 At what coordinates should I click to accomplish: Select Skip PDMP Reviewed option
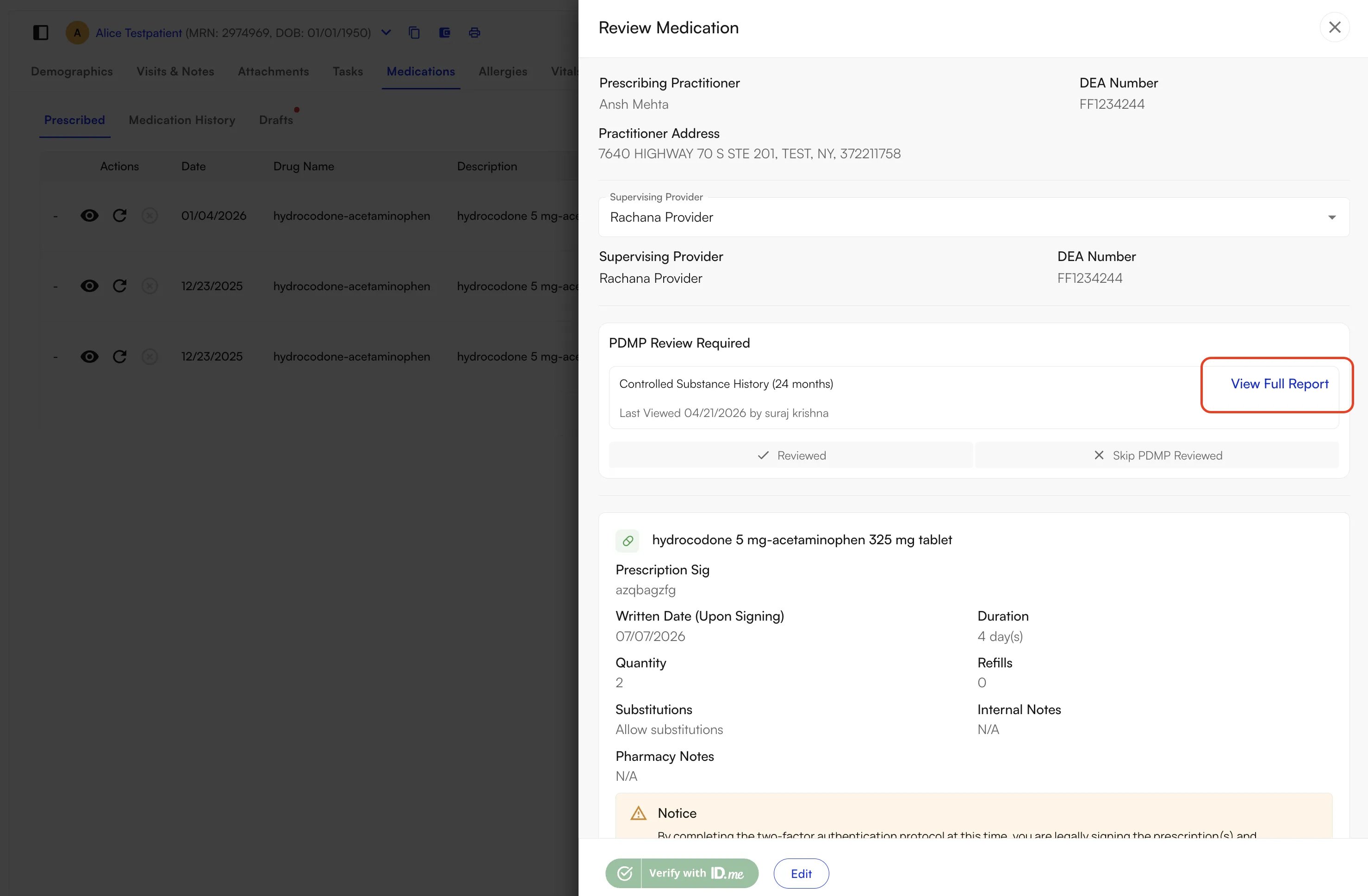click(1157, 455)
